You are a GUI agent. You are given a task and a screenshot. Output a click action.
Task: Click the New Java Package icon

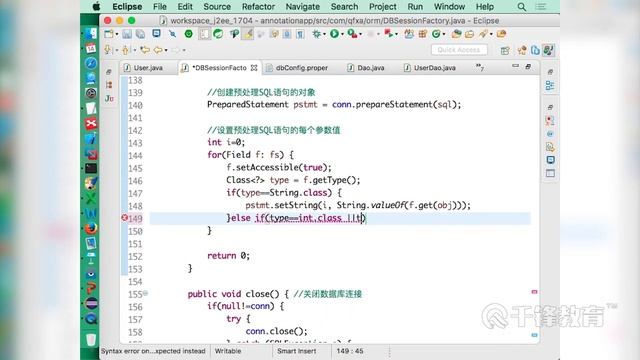click(422, 34)
